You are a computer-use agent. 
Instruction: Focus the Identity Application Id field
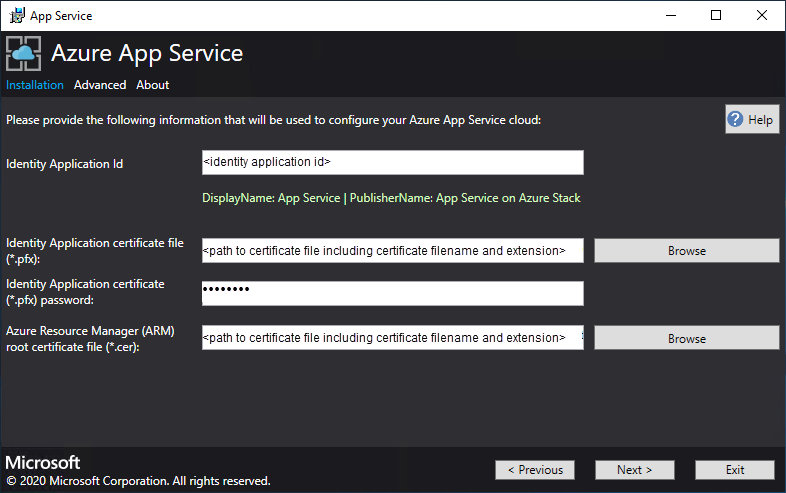pyautogui.click(x=392, y=162)
